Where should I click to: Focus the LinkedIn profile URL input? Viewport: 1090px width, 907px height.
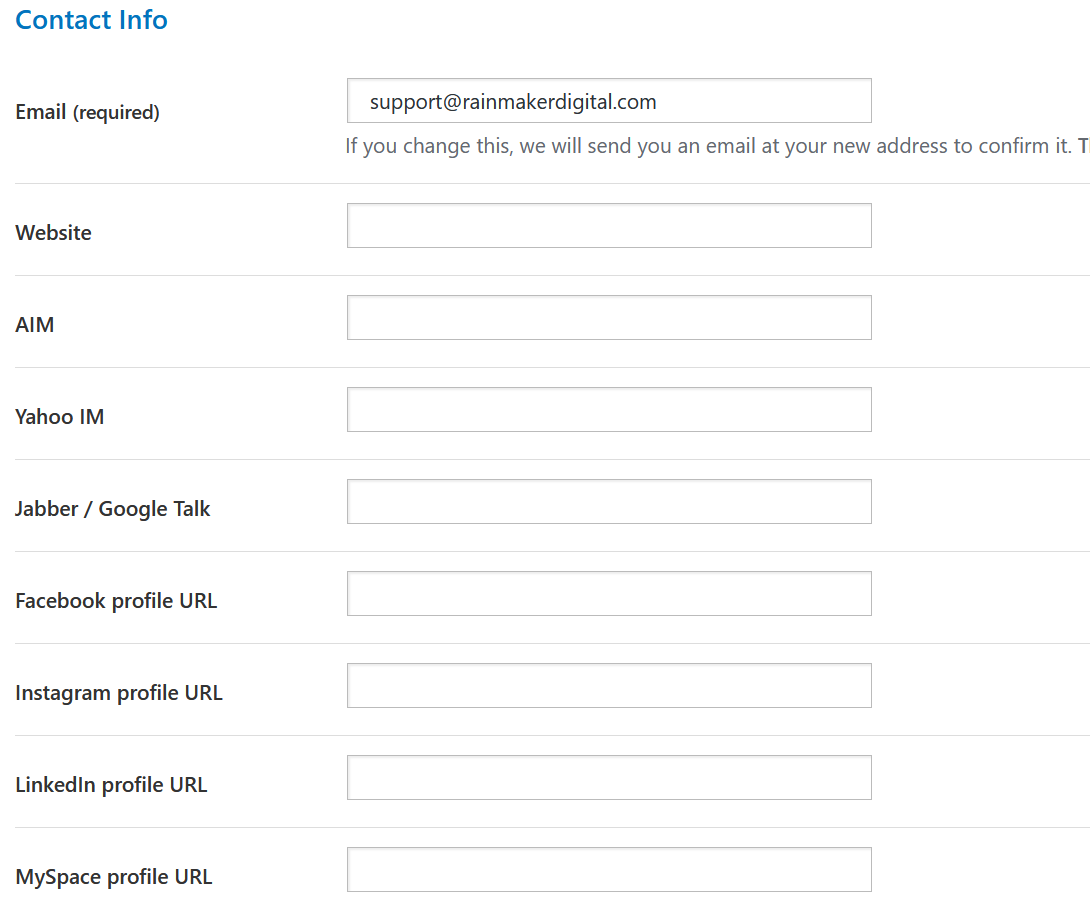(x=609, y=778)
